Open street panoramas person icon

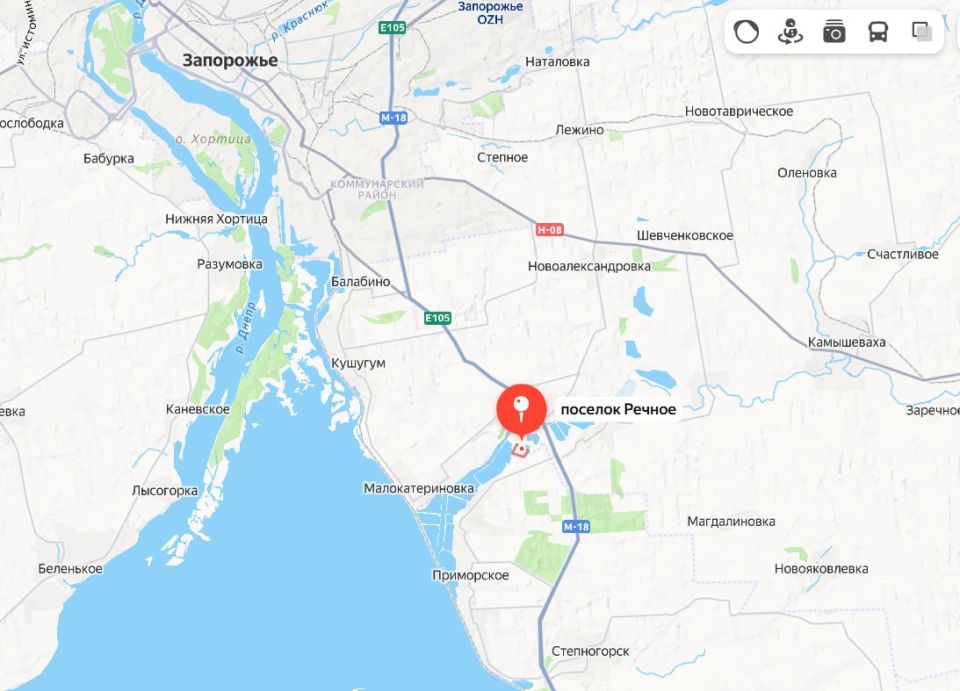pyautogui.click(x=790, y=31)
